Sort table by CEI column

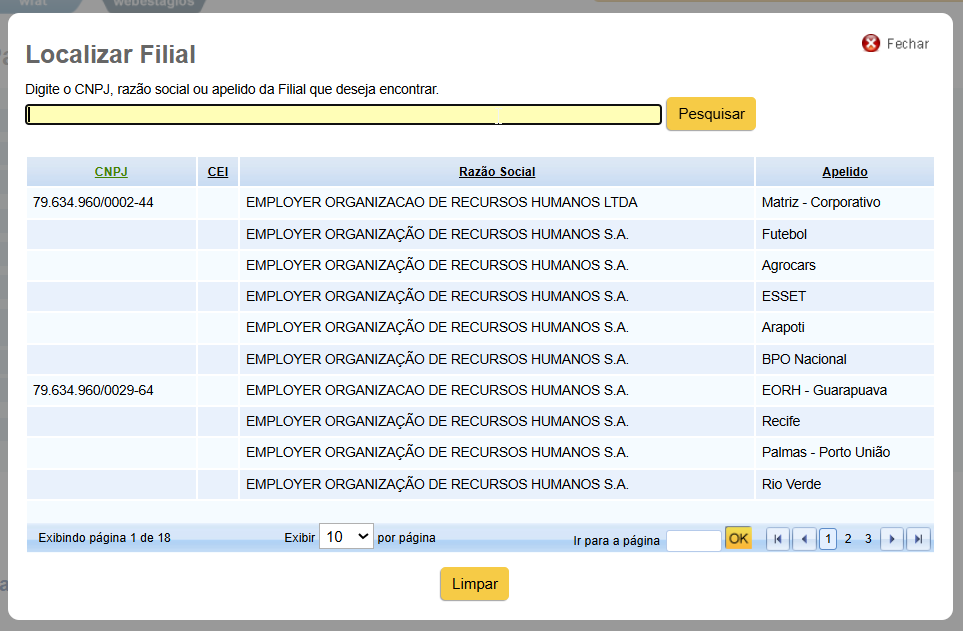[218, 172]
